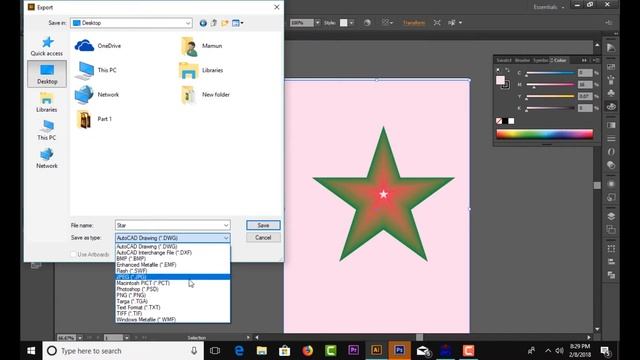Open the View Menu dropdown in dialog toolbar
The width and height of the screenshot is (640, 360).
point(238,23)
